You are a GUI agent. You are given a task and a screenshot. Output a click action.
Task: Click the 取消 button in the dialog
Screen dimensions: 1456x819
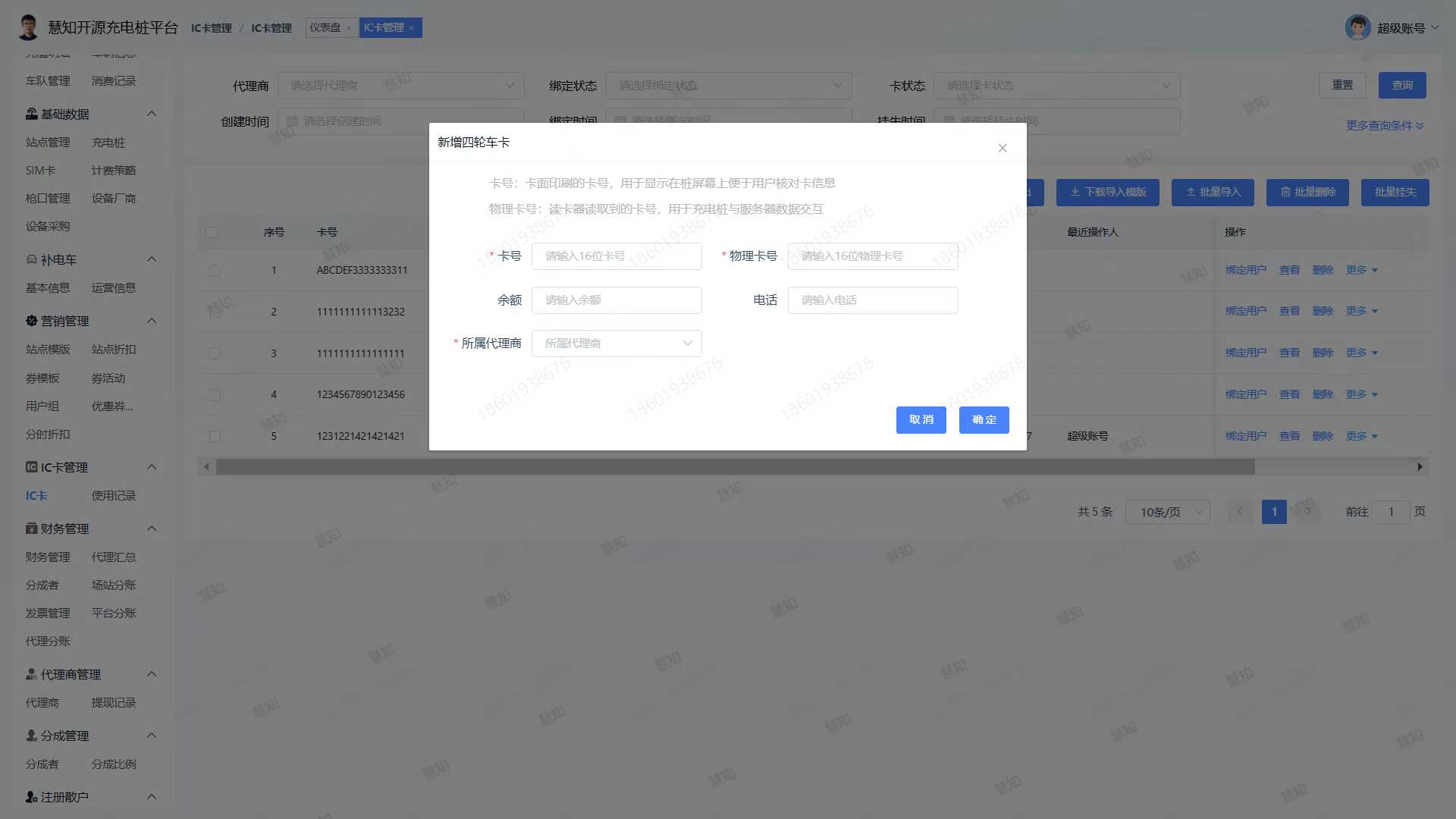point(921,420)
